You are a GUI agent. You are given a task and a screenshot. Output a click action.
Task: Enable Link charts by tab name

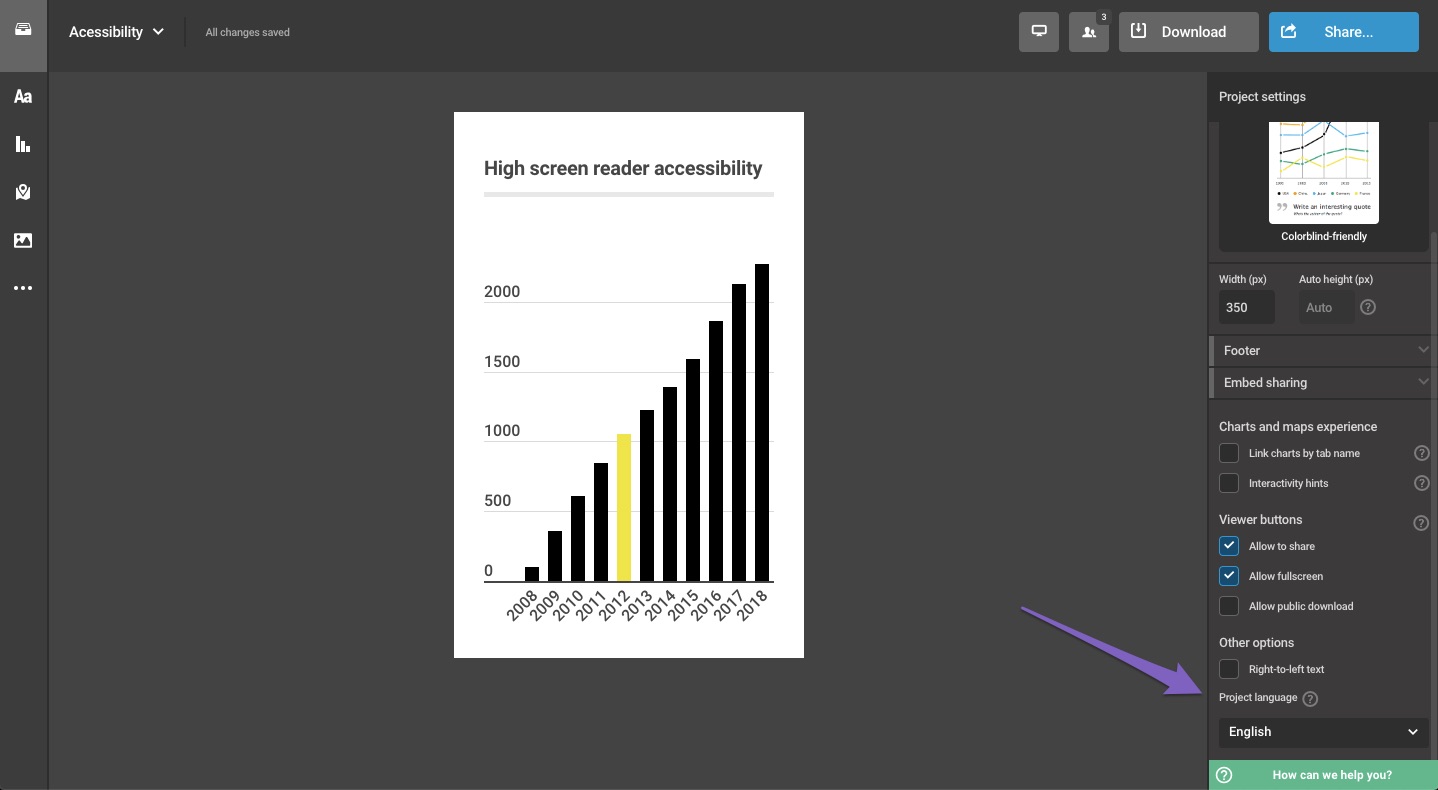[x=1229, y=453]
